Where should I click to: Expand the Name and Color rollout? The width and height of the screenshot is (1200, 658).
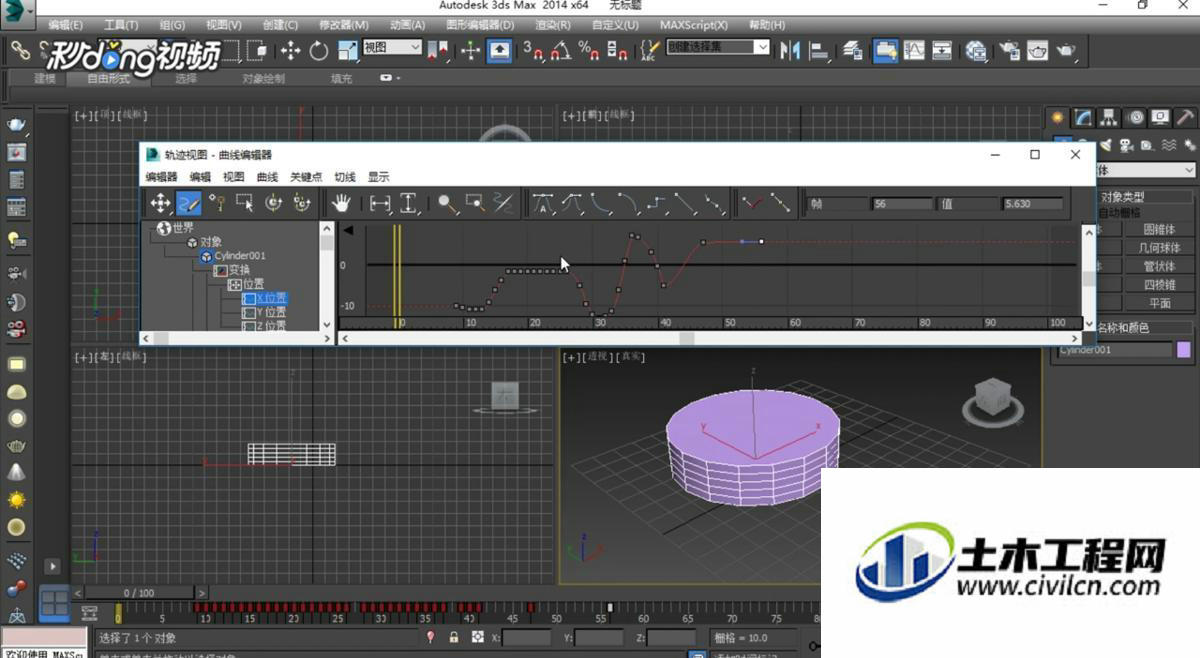pos(1123,327)
